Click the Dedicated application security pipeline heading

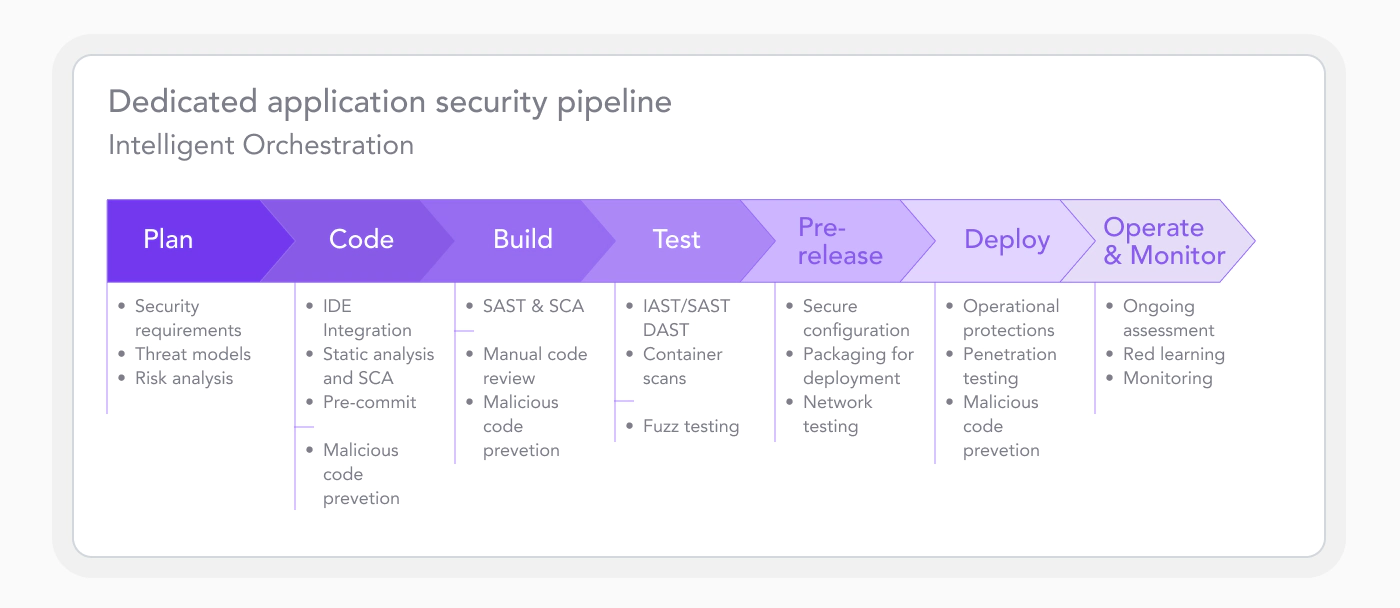click(x=389, y=102)
